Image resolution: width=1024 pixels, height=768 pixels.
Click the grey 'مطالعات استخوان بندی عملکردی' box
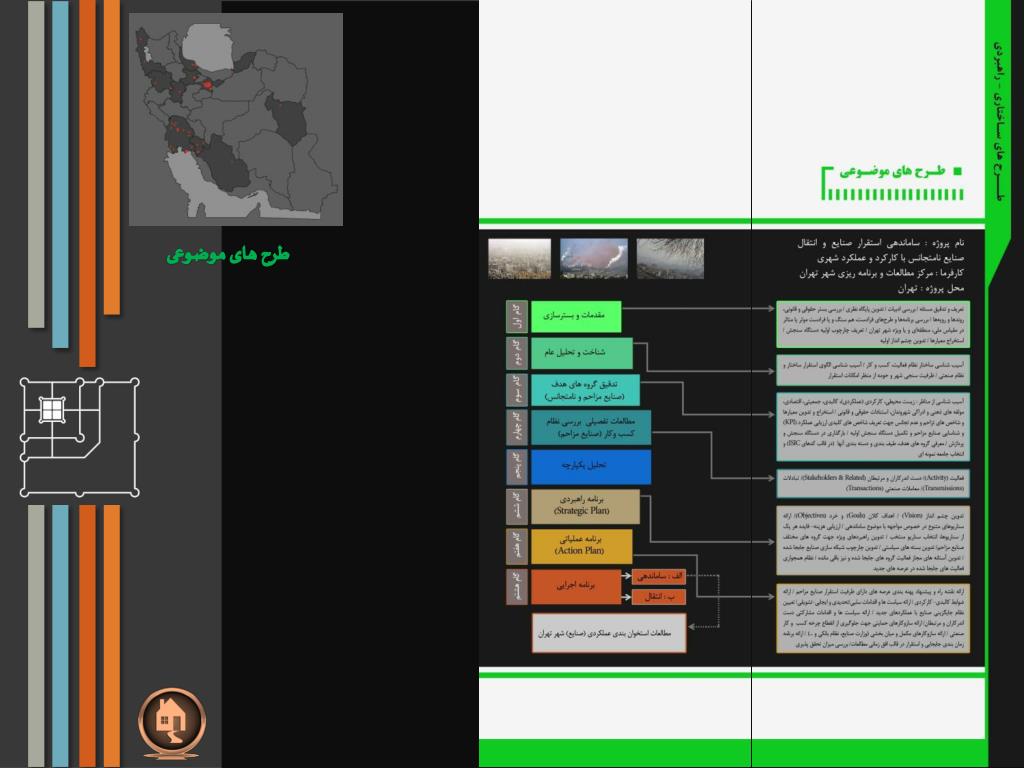[x=609, y=633]
